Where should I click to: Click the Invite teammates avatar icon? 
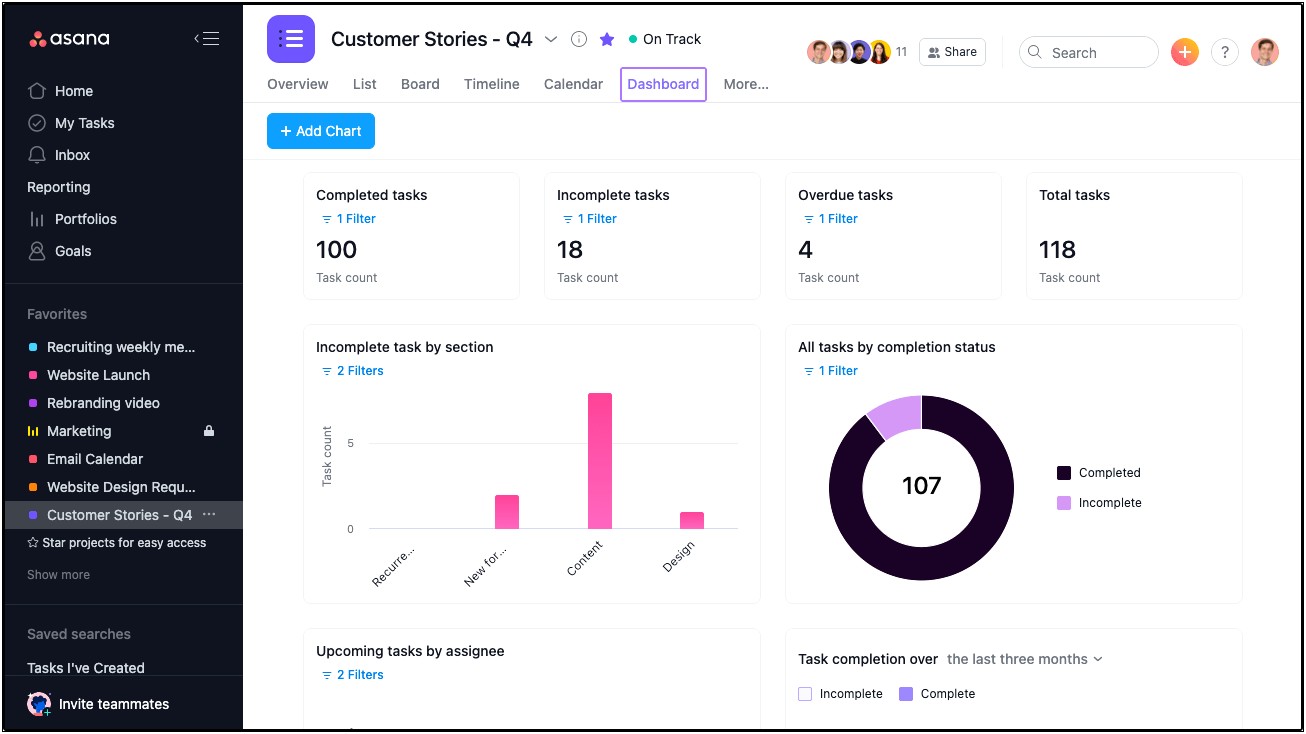tap(39, 704)
